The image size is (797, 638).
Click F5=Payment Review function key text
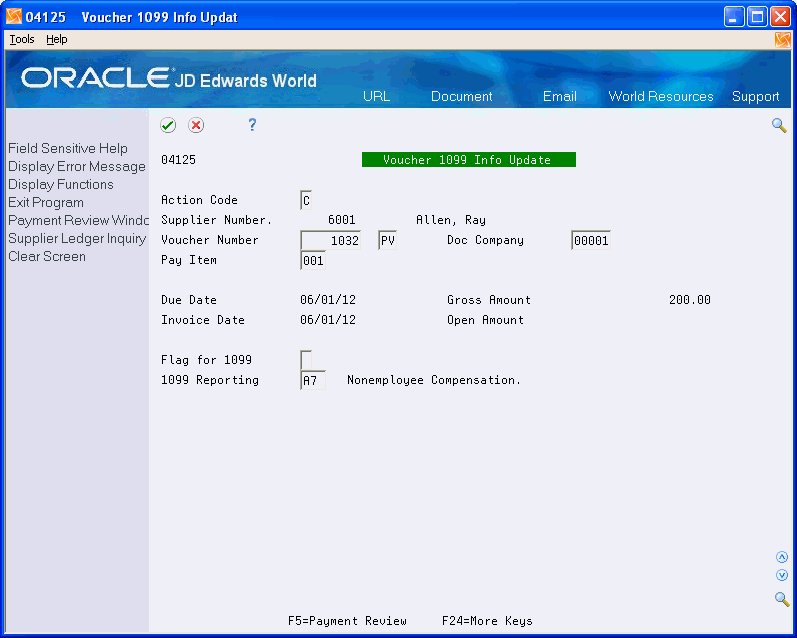click(x=347, y=621)
